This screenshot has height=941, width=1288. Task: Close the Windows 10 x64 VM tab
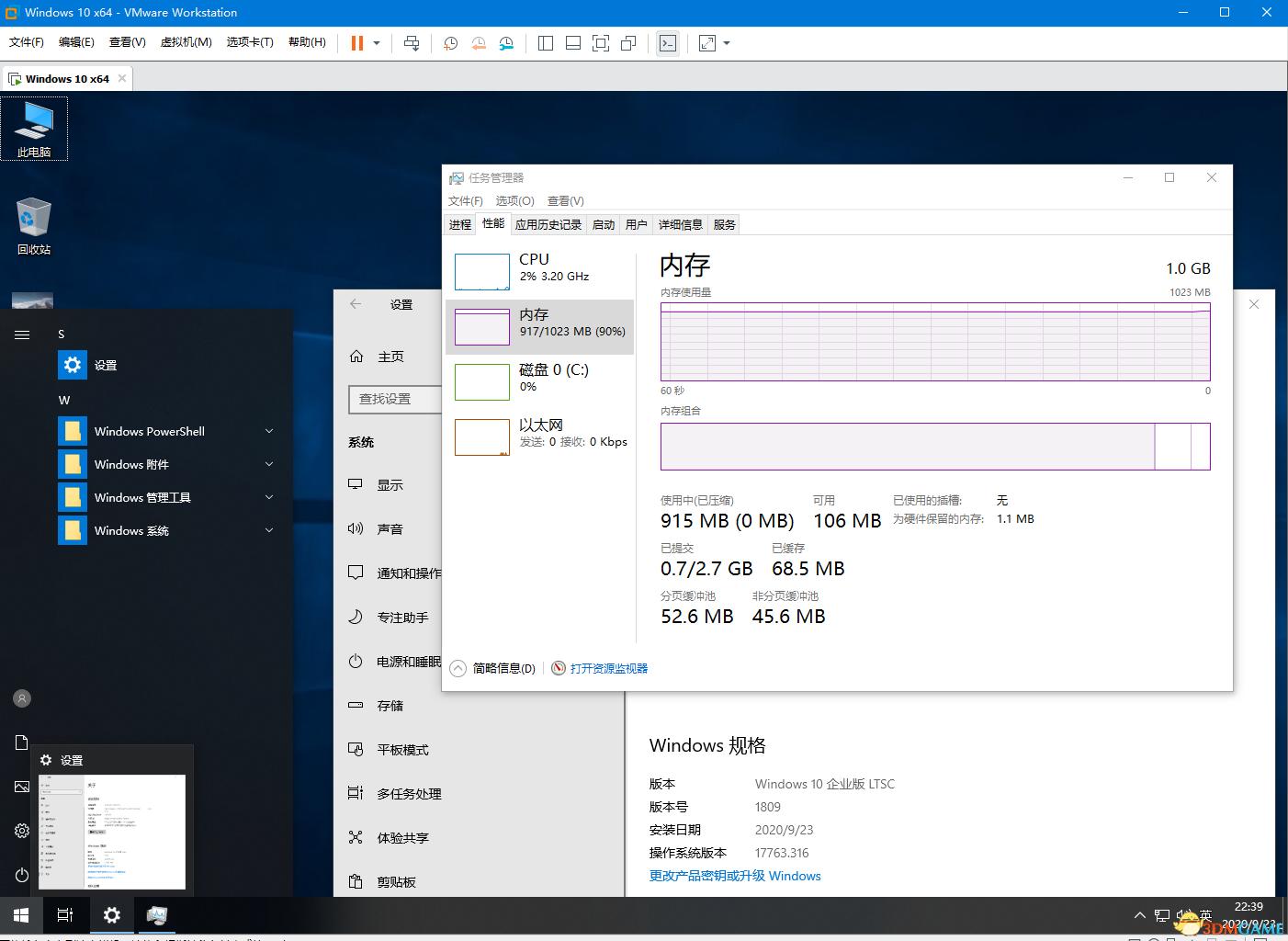(x=122, y=79)
